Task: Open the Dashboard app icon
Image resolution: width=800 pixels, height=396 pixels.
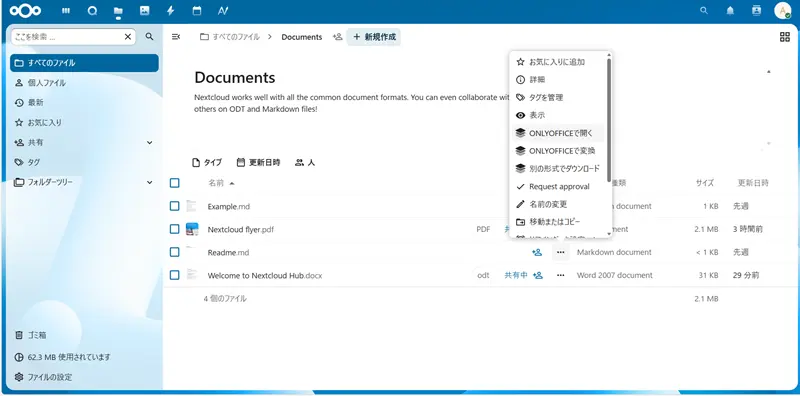Action: pyautogui.click(x=66, y=11)
